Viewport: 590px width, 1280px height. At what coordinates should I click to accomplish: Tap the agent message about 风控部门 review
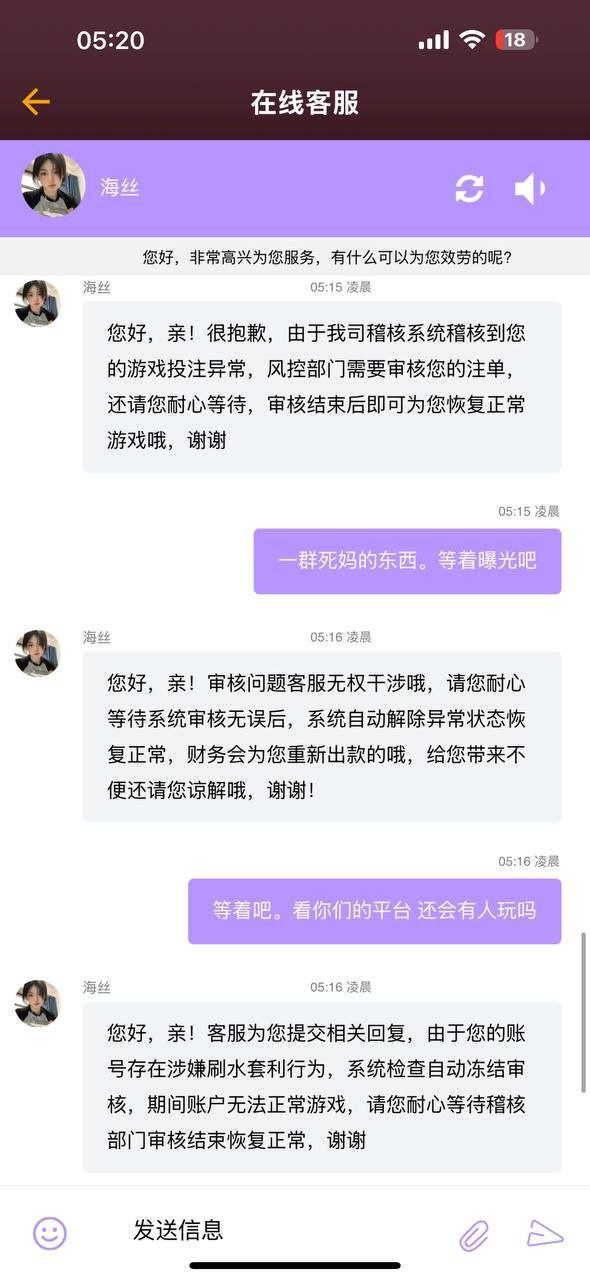(322, 387)
